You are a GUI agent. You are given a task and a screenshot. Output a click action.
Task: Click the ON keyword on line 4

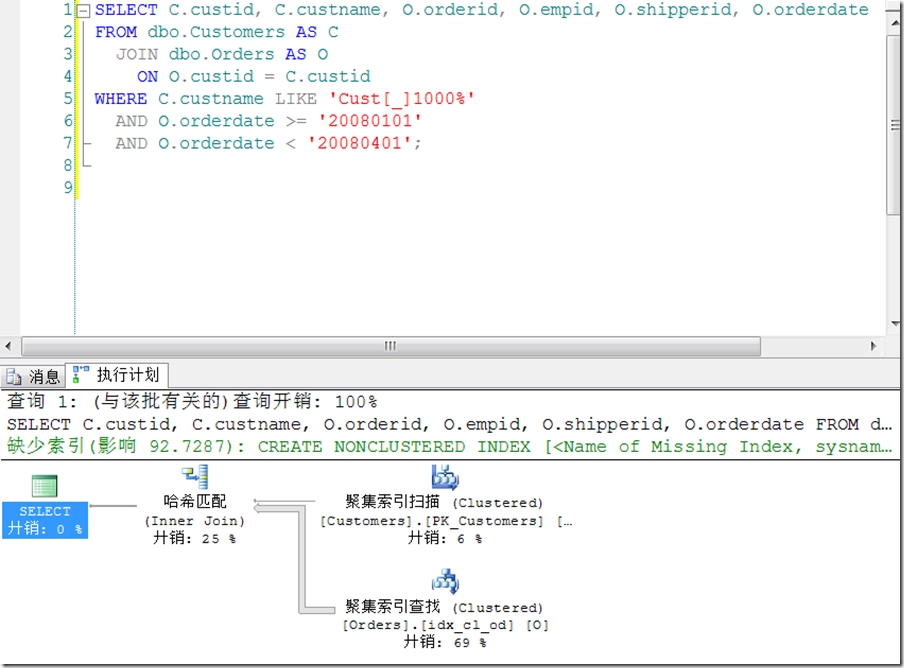coord(148,77)
